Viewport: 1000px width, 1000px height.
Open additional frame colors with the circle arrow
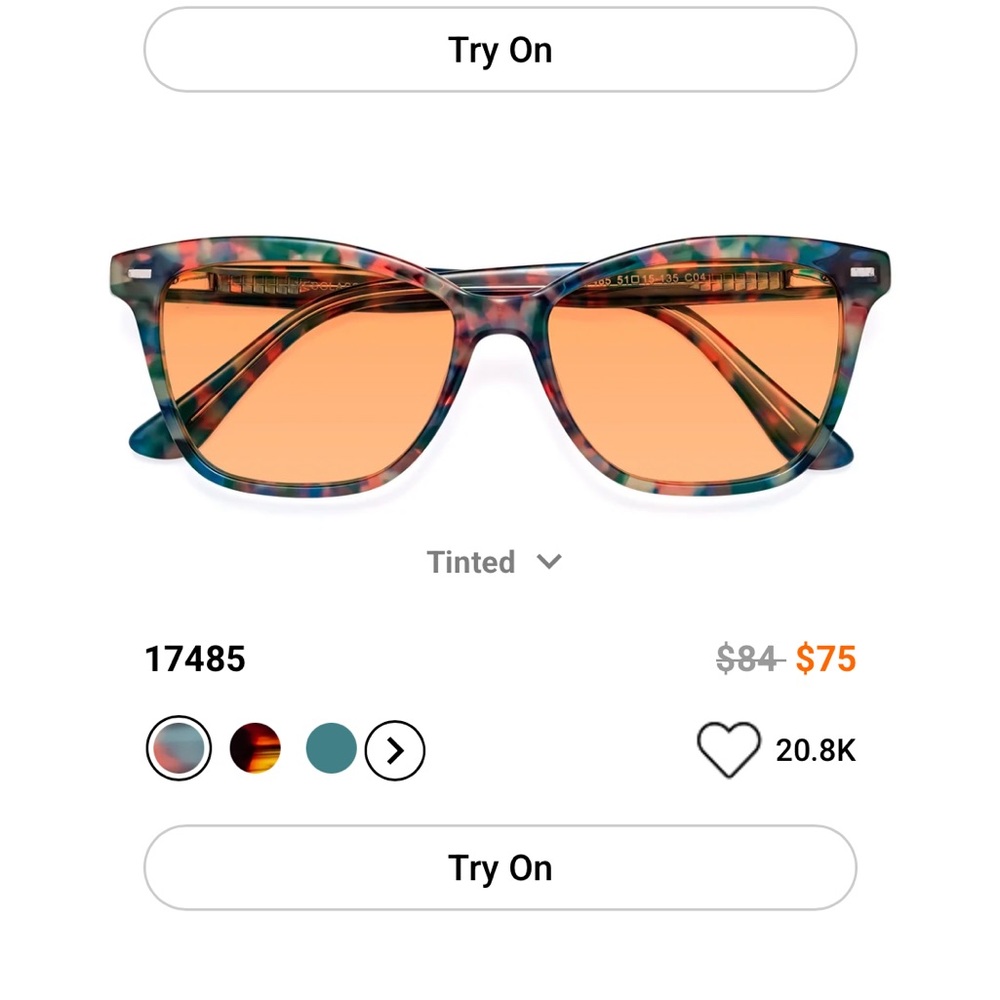coord(395,749)
